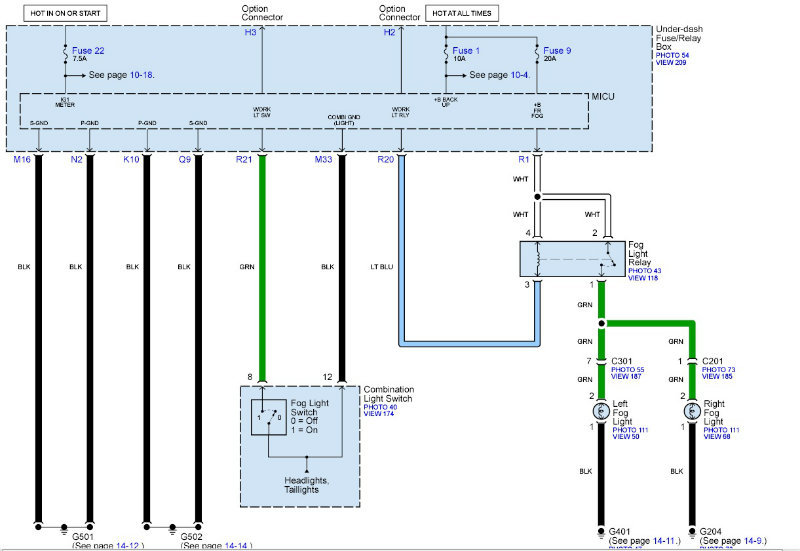This screenshot has width=800, height=551.
Task: Follow the page 14-14 link for G502
Action: click(236, 546)
